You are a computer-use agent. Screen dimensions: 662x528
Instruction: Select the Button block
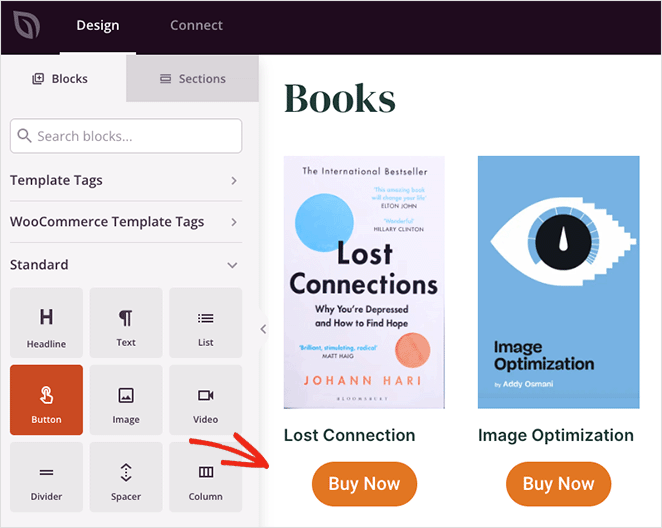(46, 400)
